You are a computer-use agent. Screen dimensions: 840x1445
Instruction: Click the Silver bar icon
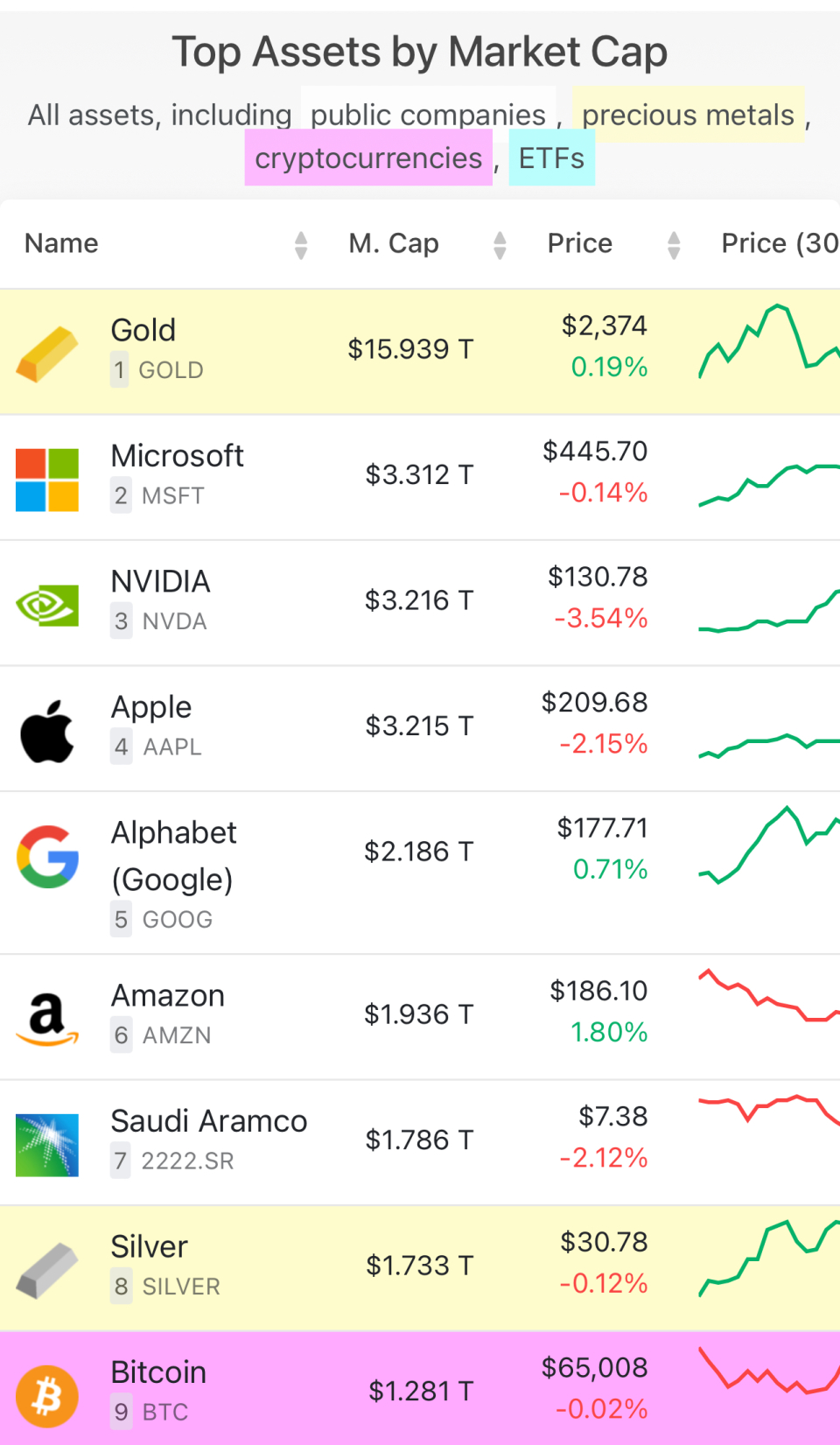pyautogui.click(x=47, y=1271)
